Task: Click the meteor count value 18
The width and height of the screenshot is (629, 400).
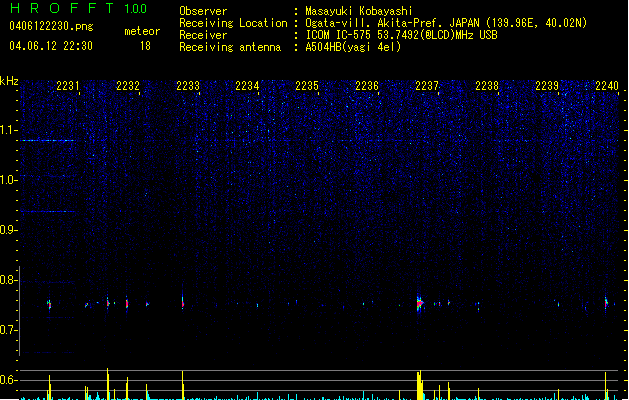Action: tap(145, 46)
